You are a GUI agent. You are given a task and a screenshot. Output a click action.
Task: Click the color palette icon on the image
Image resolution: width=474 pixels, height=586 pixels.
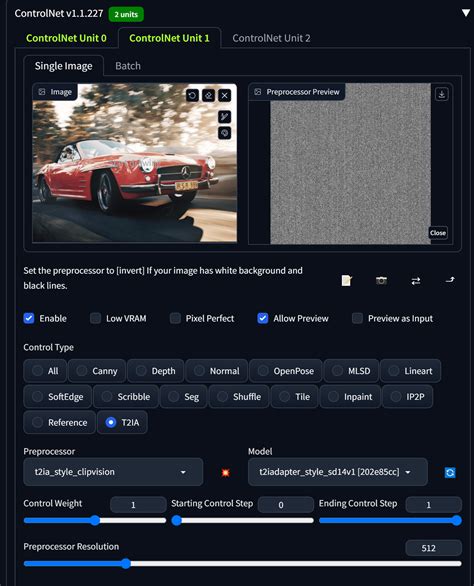224,133
